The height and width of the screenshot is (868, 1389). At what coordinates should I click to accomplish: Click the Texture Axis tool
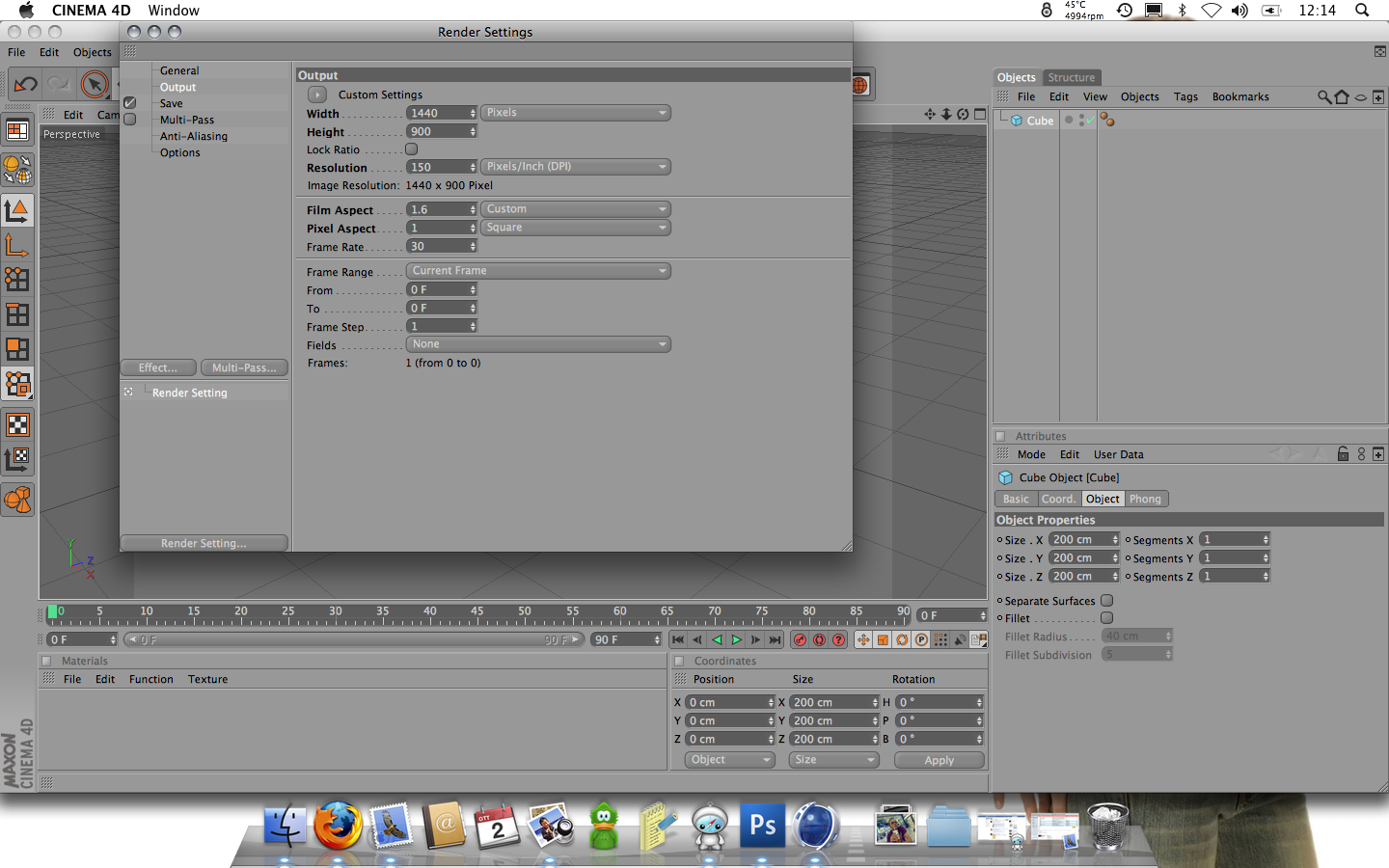point(17,459)
